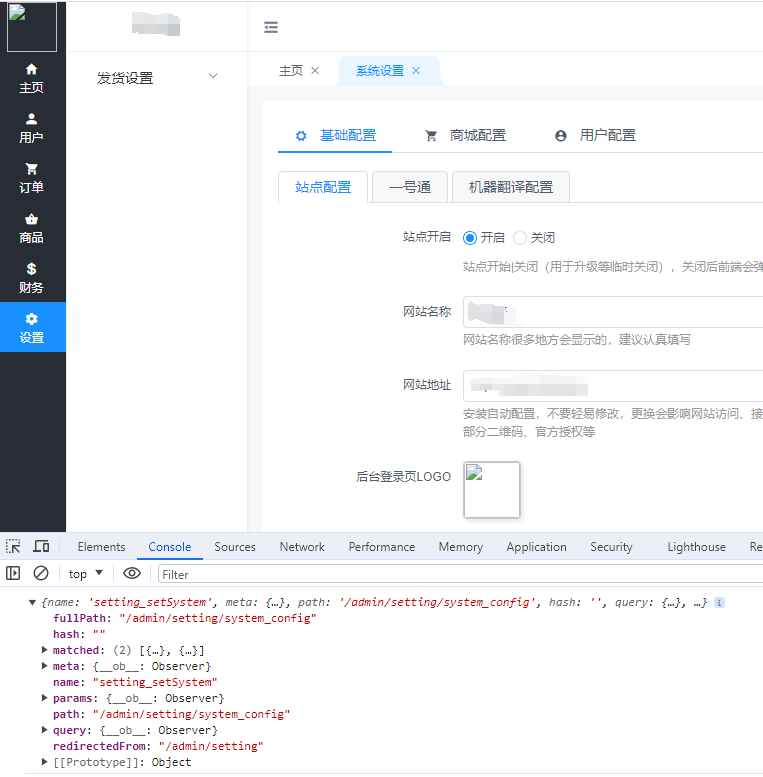Click the broken logo image in sidebar
763x777 pixels.
[32, 27]
